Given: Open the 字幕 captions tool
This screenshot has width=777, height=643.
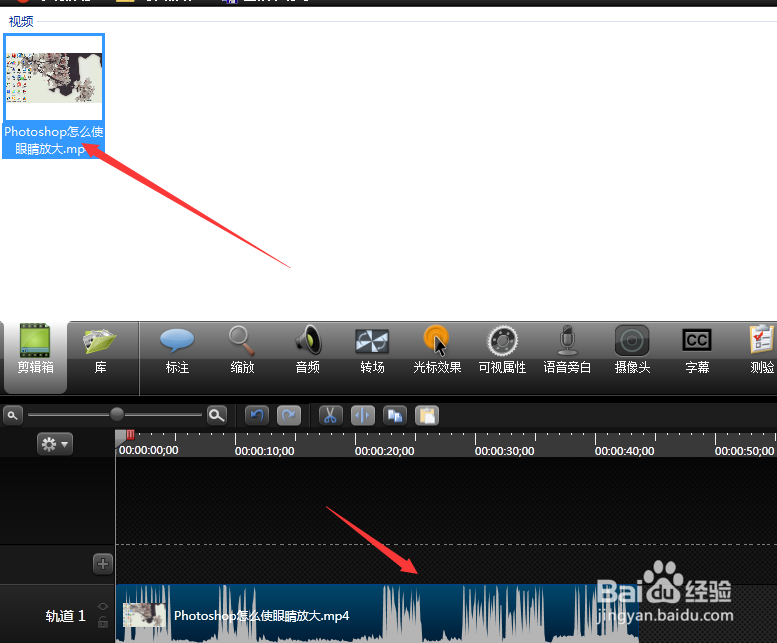Looking at the screenshot, I should click(697, 349).
